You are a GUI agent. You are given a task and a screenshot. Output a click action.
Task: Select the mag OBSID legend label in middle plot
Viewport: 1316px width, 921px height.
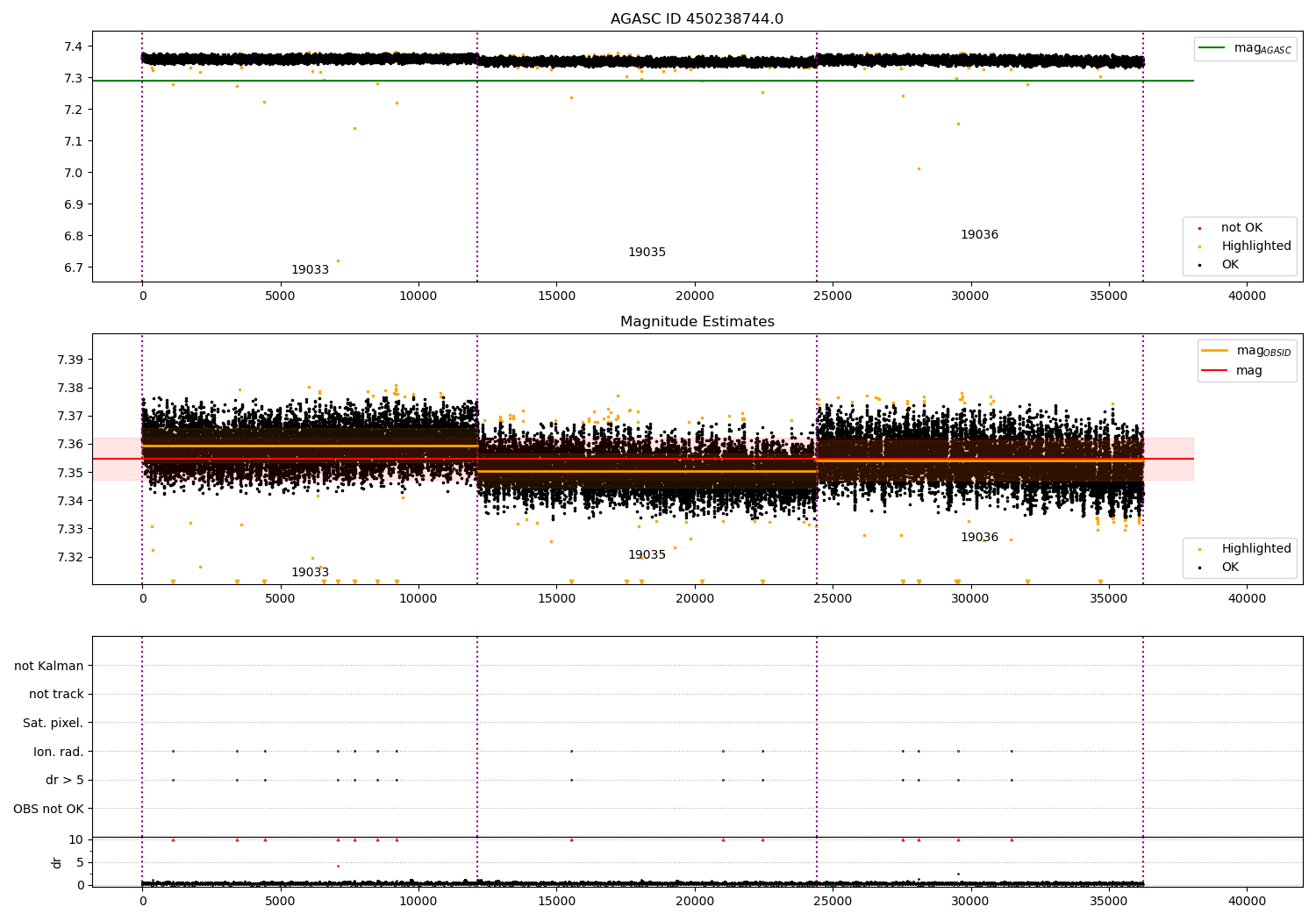[1264, 351]
